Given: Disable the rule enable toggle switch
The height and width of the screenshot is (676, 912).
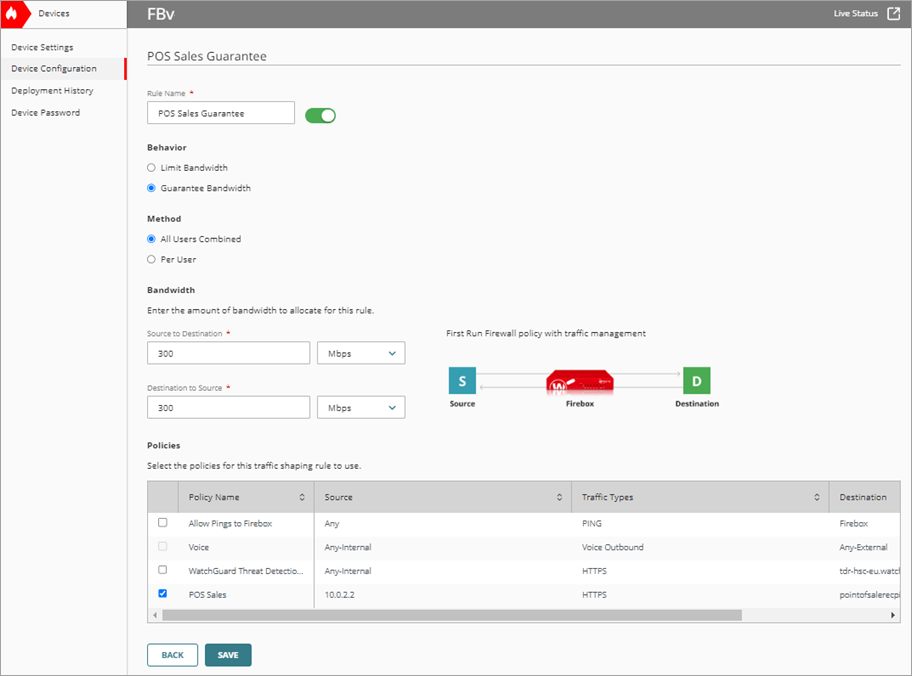Looking at the screenshot, I should pyautogui.click(x=320, y=115).
